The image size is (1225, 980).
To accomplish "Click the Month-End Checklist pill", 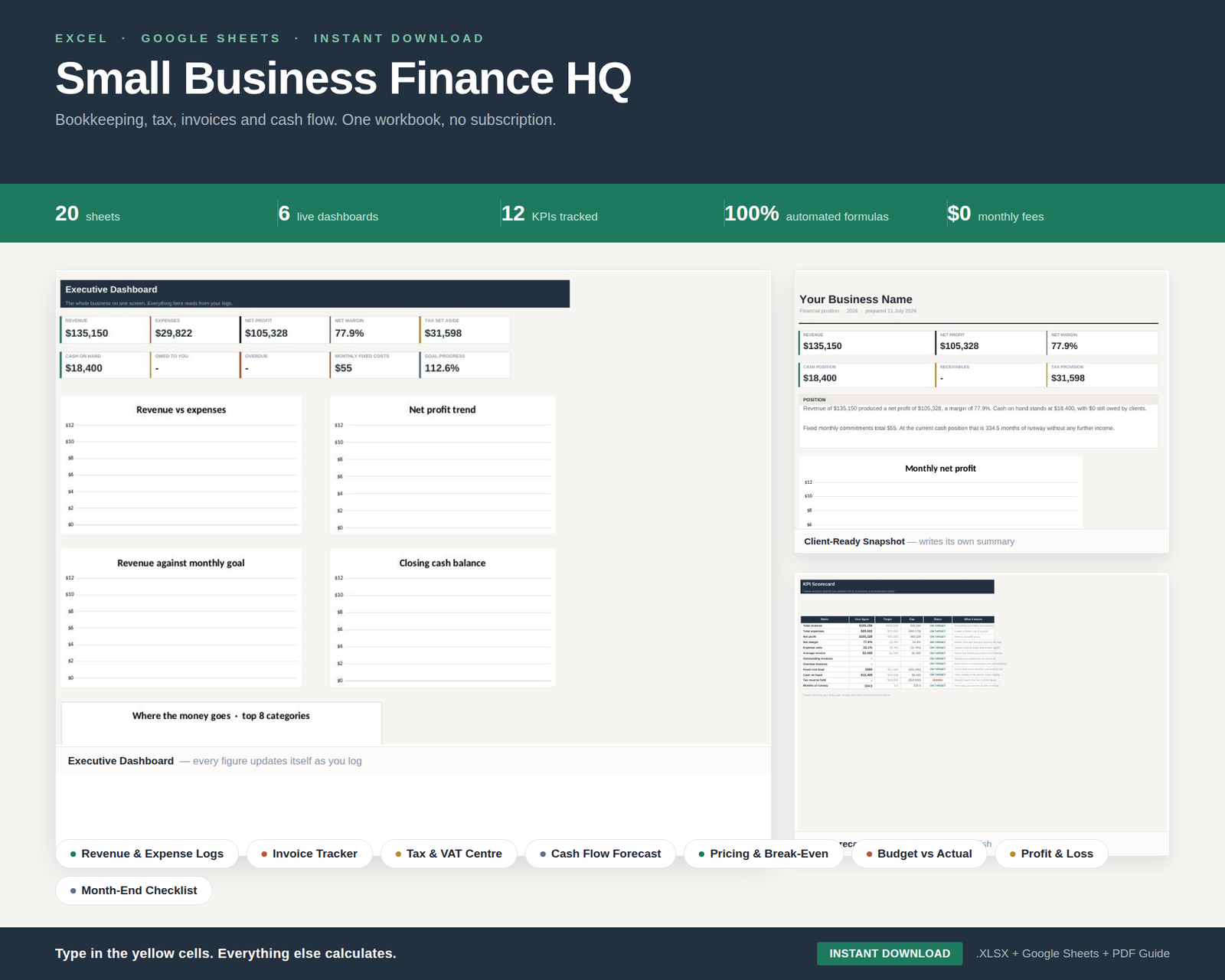I will (x=134, y=890).
